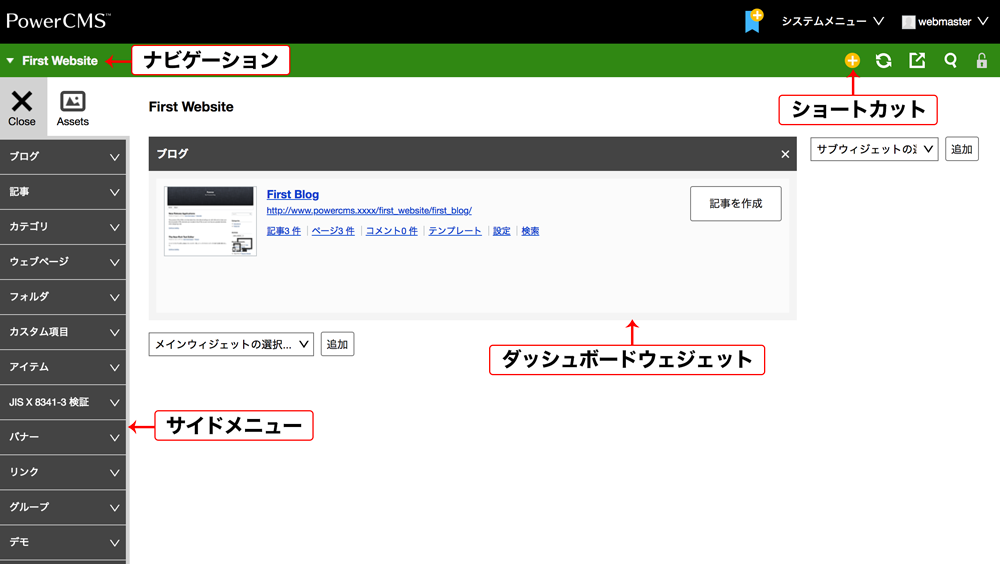Select the アイテム label in side menu
This screenshot has height=564, width=1000.
29,367
